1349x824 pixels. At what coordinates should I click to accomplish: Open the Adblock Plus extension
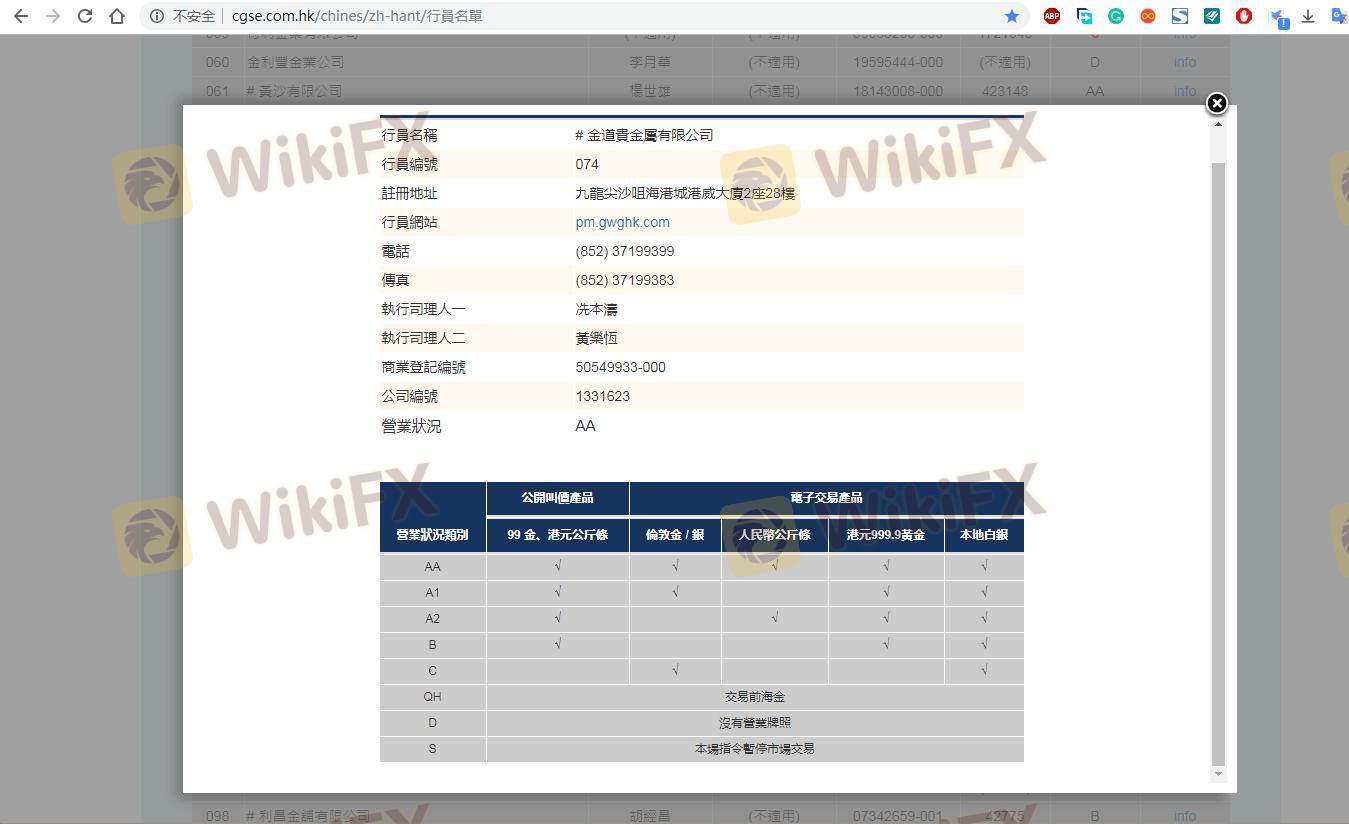pos(1052,16)
